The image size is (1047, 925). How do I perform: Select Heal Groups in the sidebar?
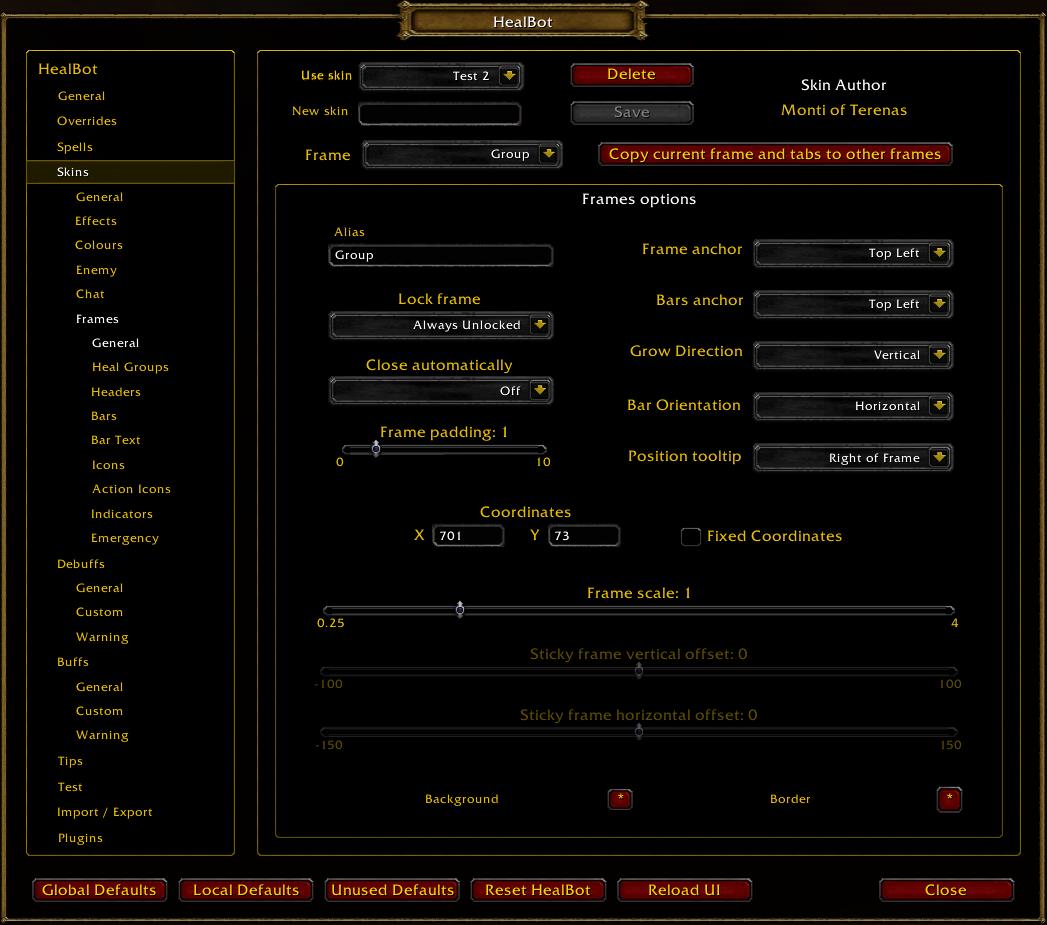click(130, 367)
